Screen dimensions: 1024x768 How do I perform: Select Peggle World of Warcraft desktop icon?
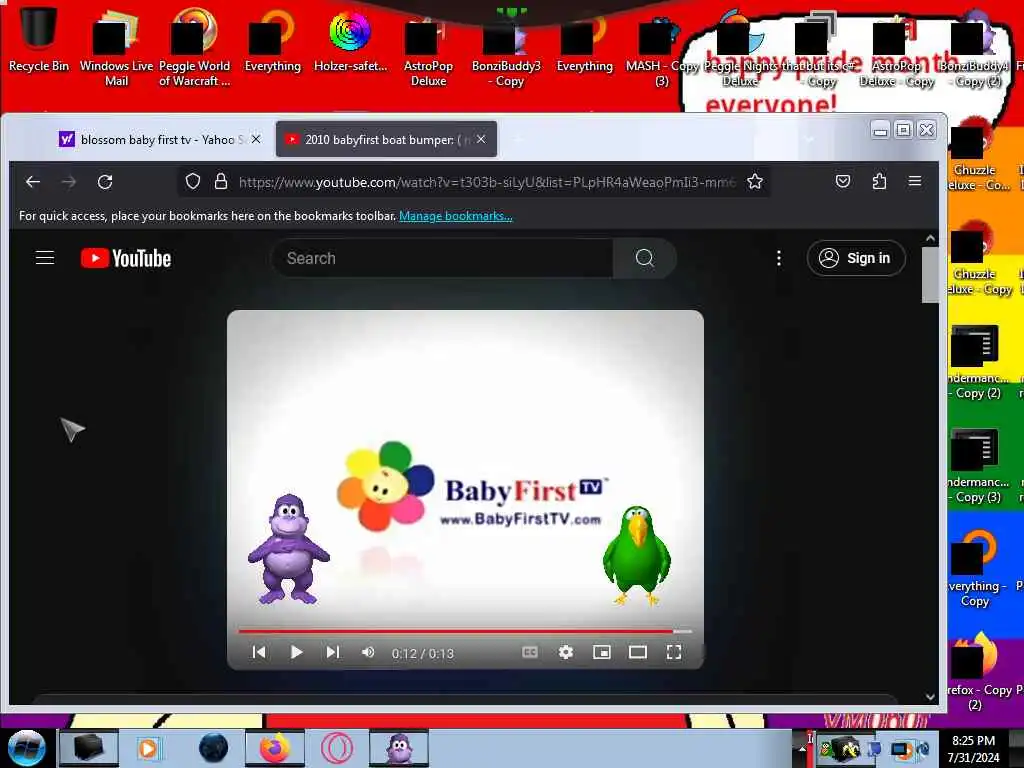(195, 48)
